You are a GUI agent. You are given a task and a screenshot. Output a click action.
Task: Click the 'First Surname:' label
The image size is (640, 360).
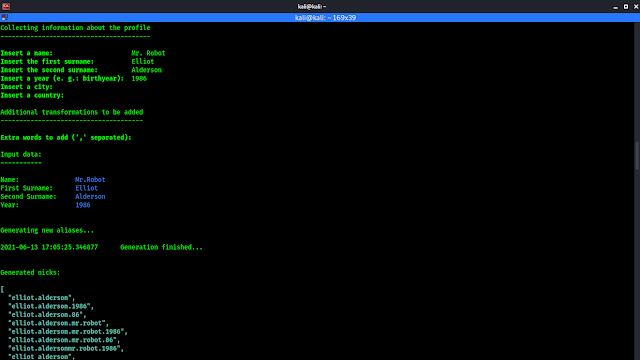[x=27, y=188]
